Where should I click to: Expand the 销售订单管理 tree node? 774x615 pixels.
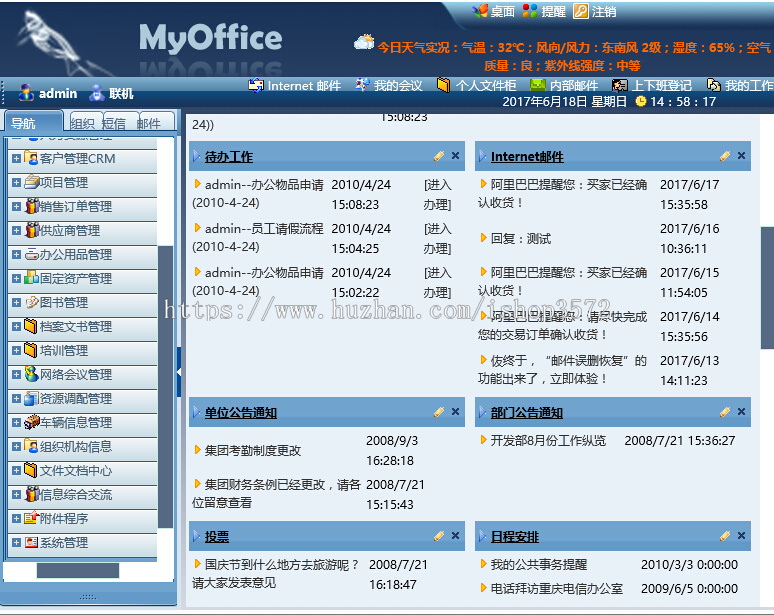coord(16,206)
